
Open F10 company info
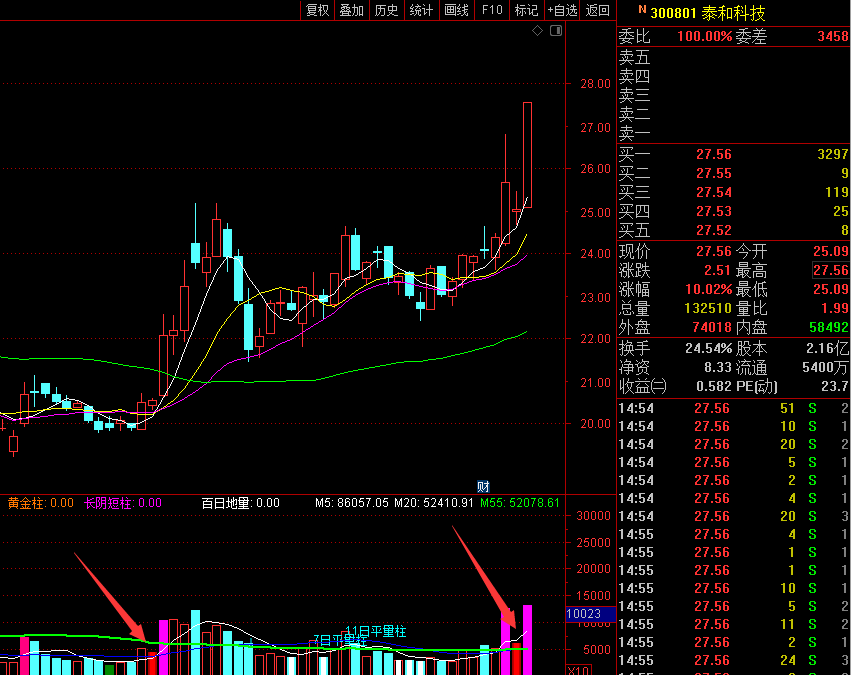pyautogui.click(x=492, y=10)
